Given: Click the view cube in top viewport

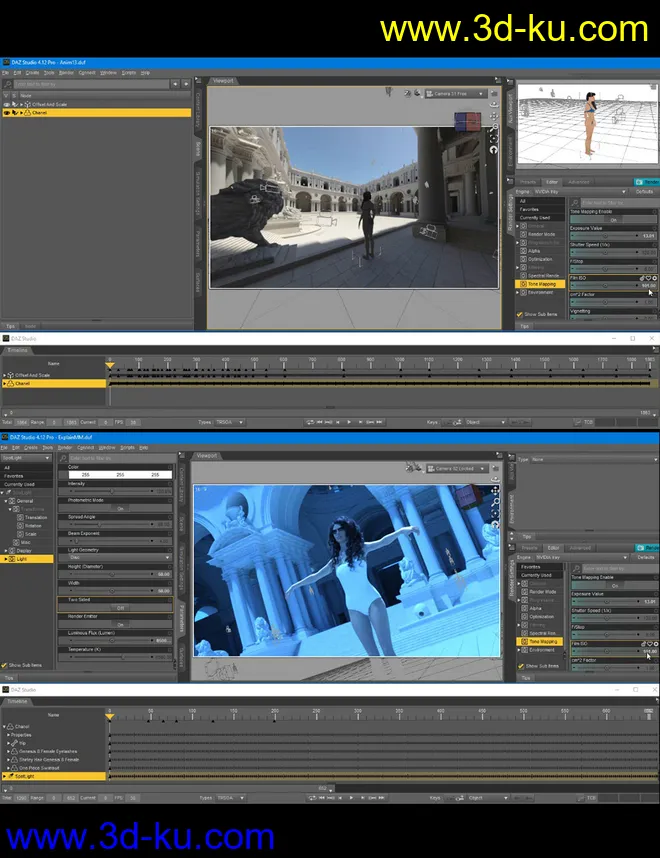Looking at the screenshot, I should tap(466, 121).
